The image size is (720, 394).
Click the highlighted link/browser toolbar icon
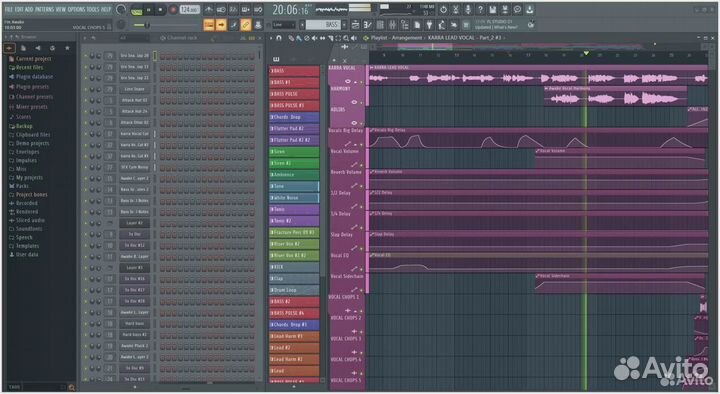click(246, 25)
